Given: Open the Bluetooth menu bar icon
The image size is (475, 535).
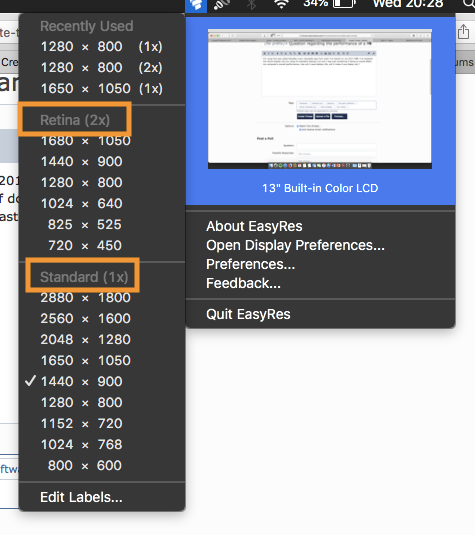Looking at the screenshot, I should (x=251, y=4).
